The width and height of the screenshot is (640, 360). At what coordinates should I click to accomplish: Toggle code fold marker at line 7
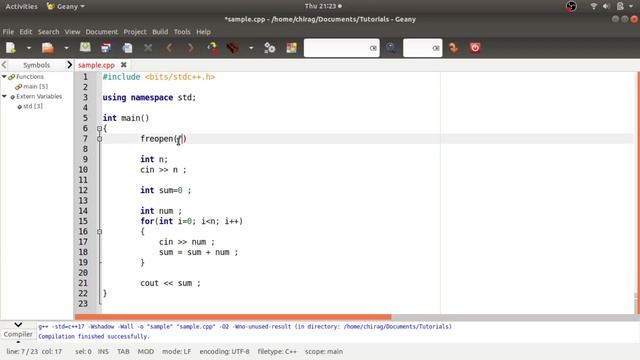[x=99, y=139]
